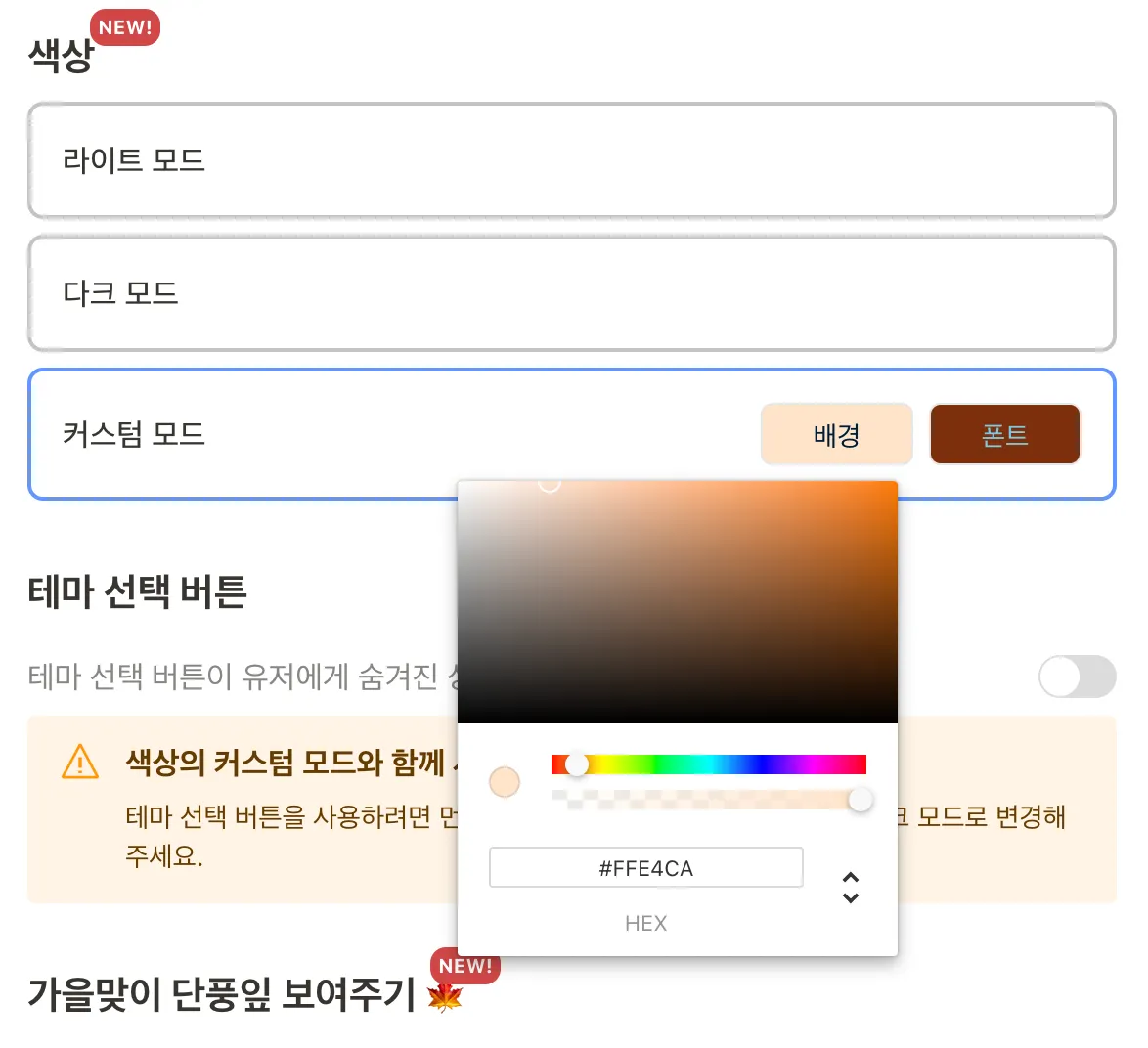Viewport: 1148px width, 1048px height.
Task: Select the 라이트 모드 option
Action: [x=571, y=160]
